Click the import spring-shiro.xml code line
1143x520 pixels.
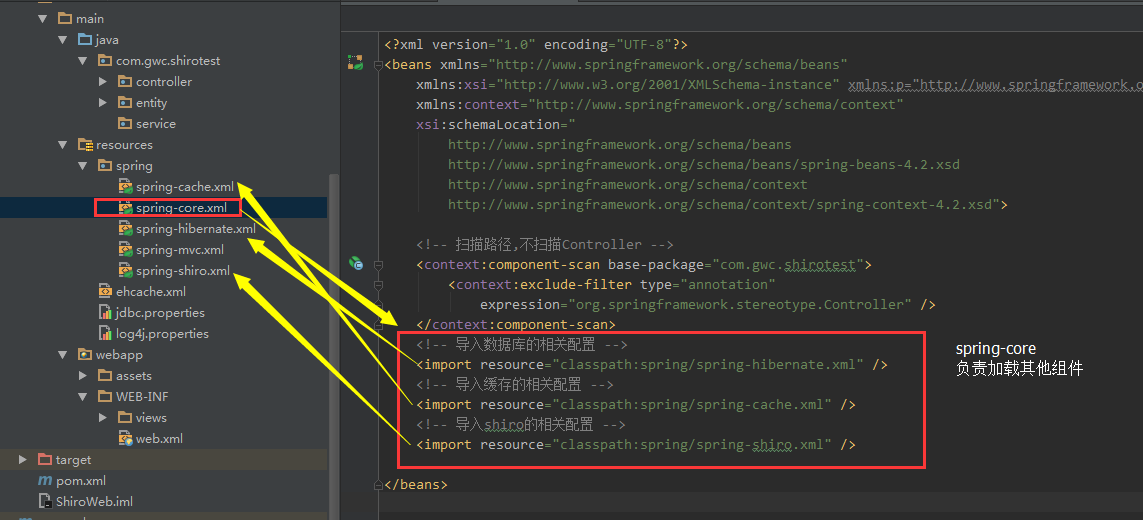[636, 444]
